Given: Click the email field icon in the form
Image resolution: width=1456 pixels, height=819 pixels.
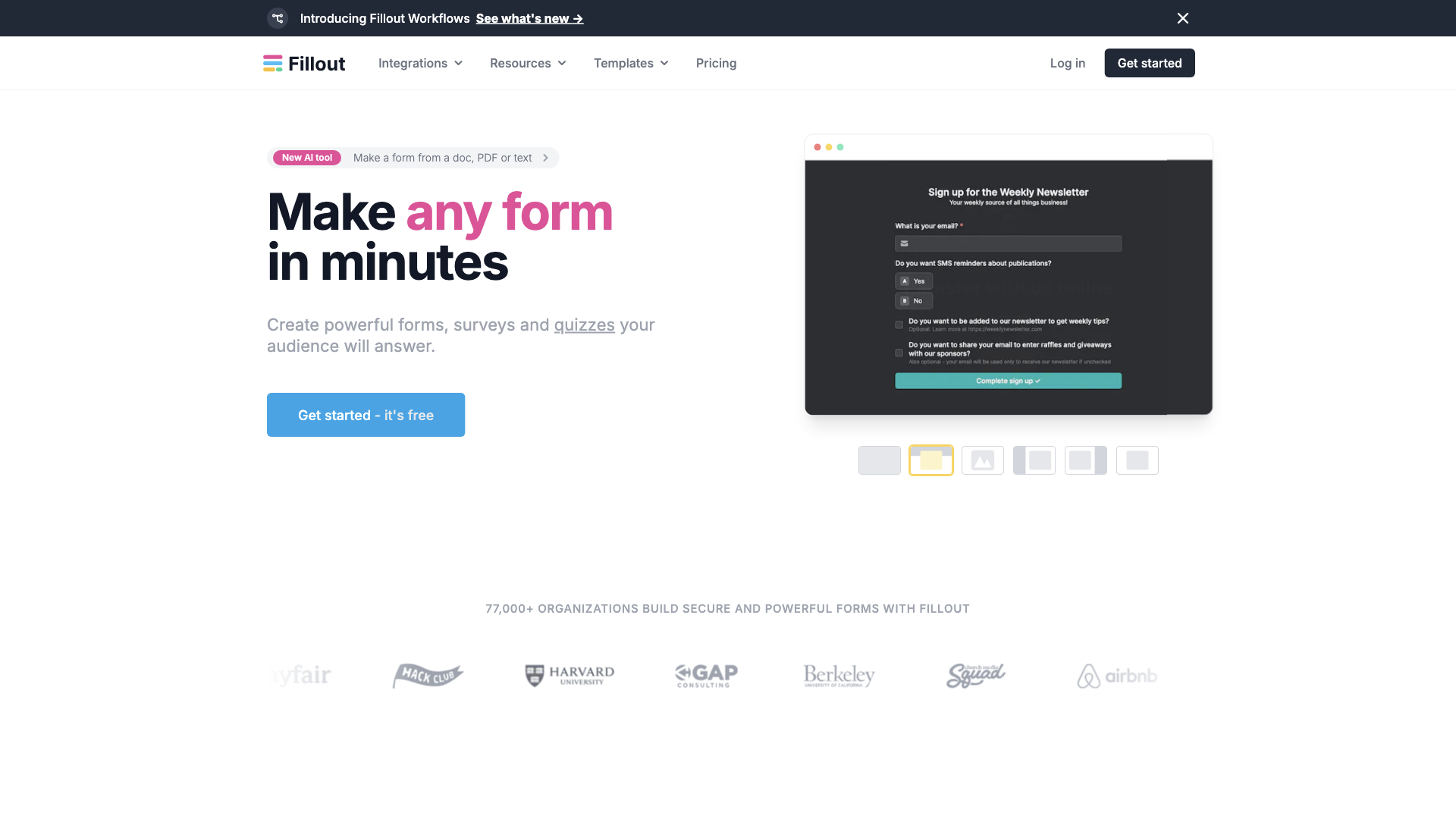Looking at the screenshot, I should (904, 243).
